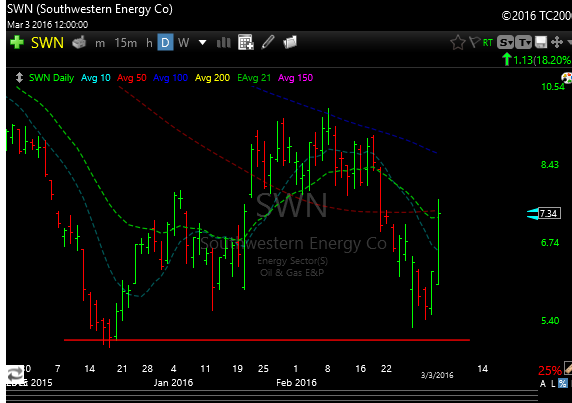Click the Mar 3 2016 12:00:00 timestamp
The width and height of the screenshot is (572, 403).
(47, 24)
